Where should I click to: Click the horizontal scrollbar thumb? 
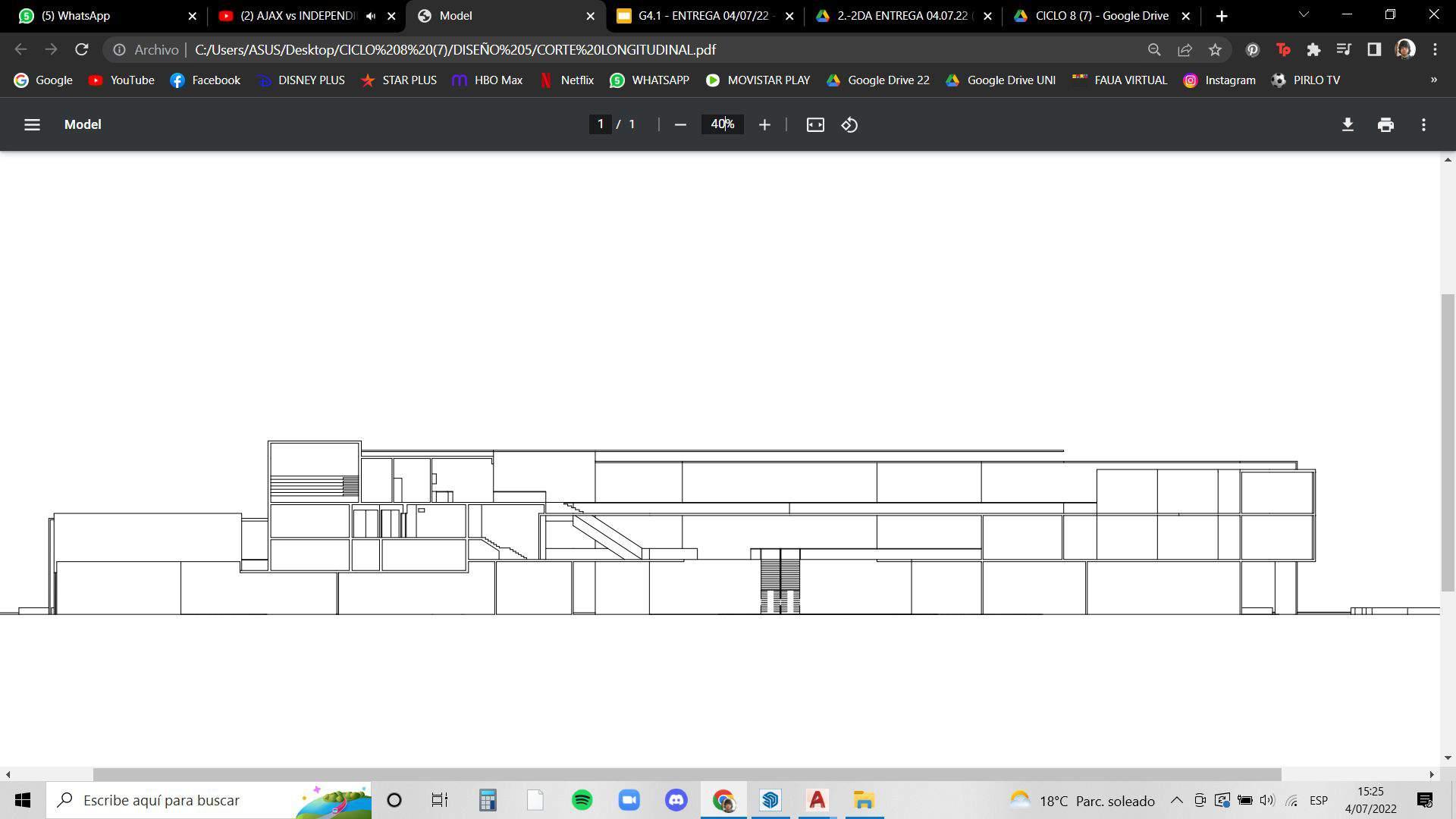pyautogui.click(x=686, y=774)
